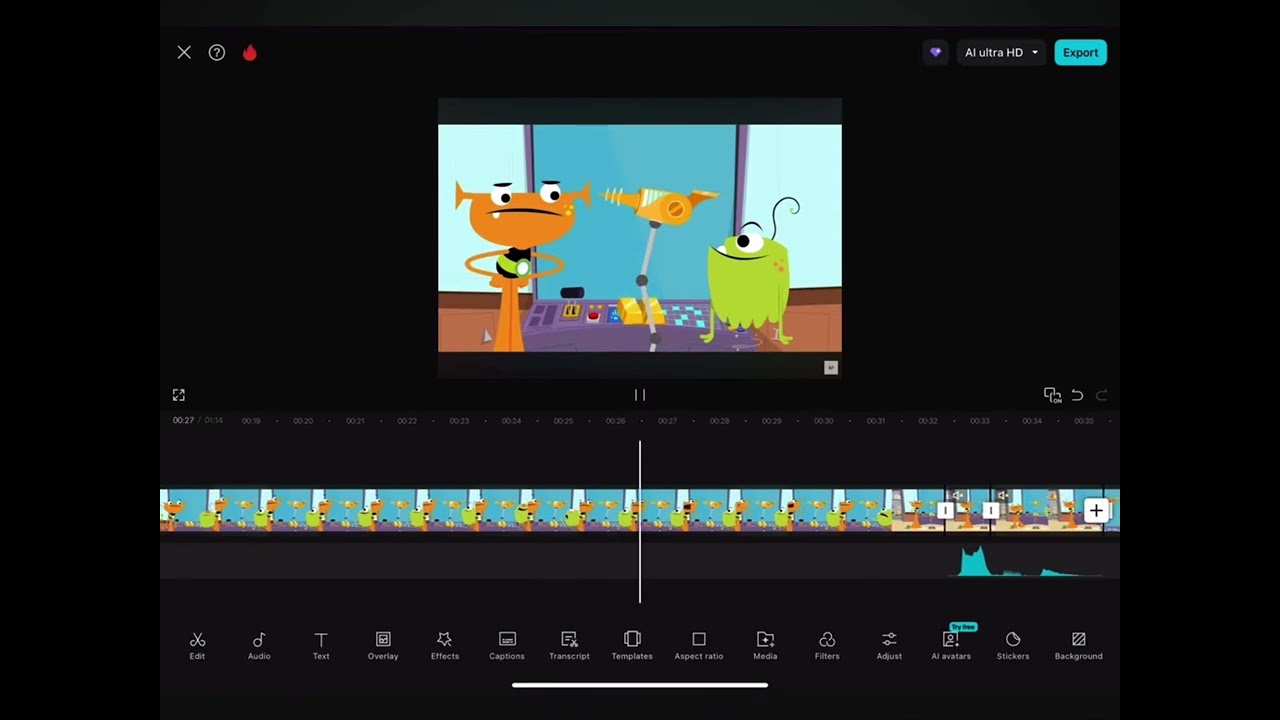
Task: Open the Audio tool
Action: (259, 645)
